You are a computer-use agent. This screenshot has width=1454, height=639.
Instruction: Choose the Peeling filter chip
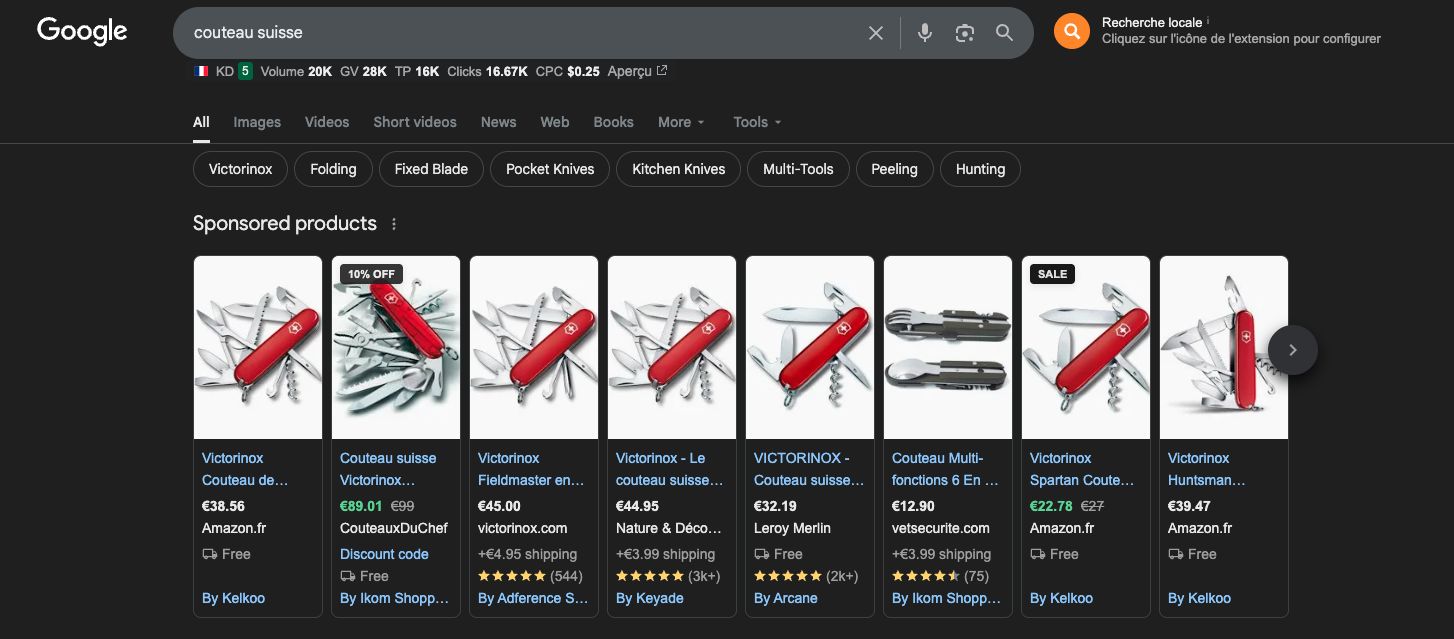[894, 169]
